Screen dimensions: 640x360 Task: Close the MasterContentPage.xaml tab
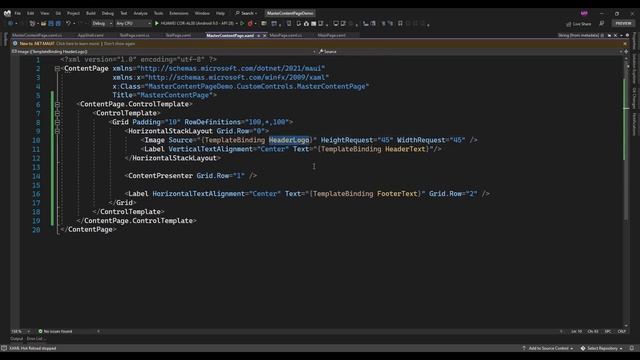pos(264,36)
